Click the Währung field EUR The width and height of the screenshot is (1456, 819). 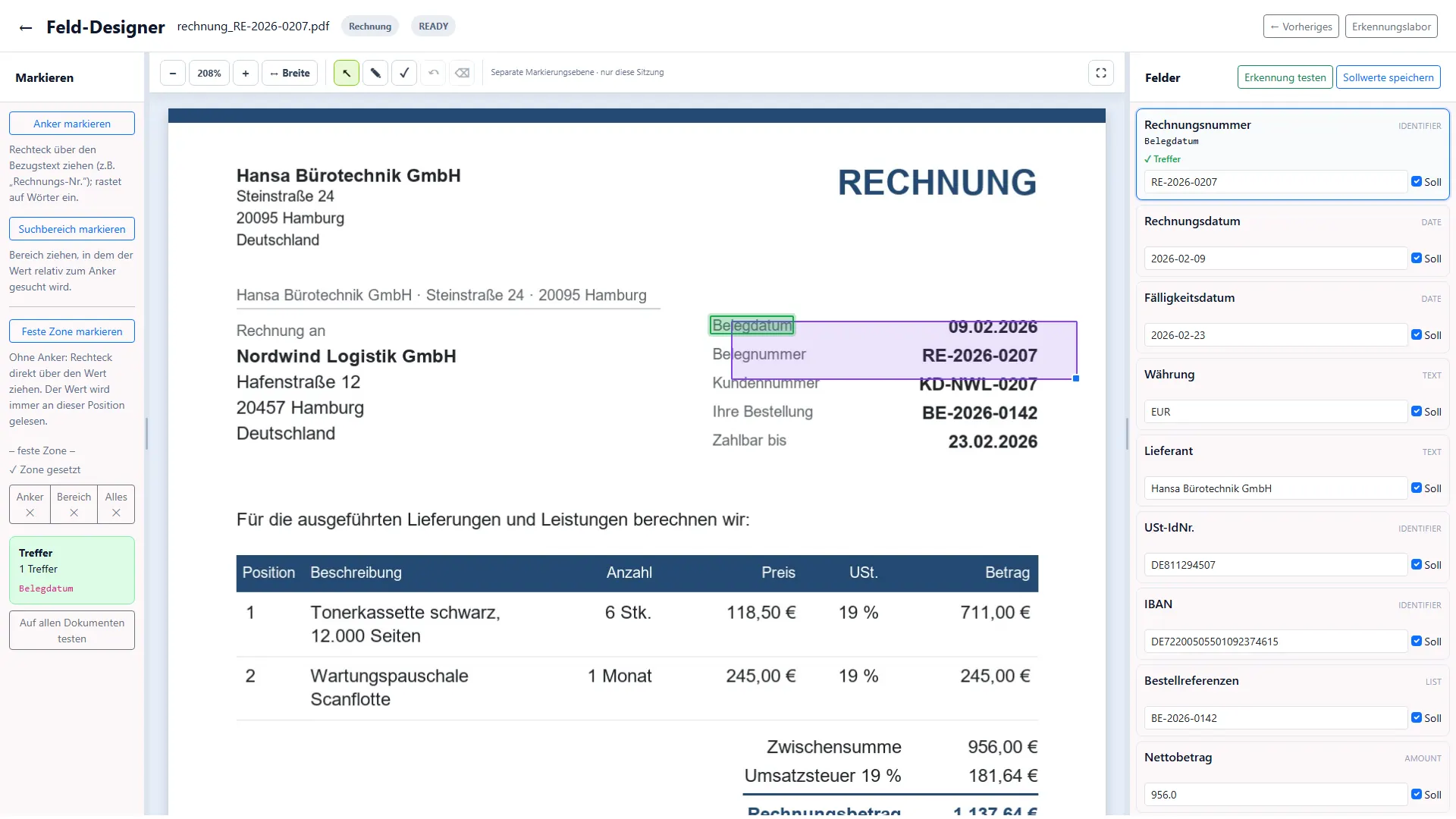[x=1276, y=412]
